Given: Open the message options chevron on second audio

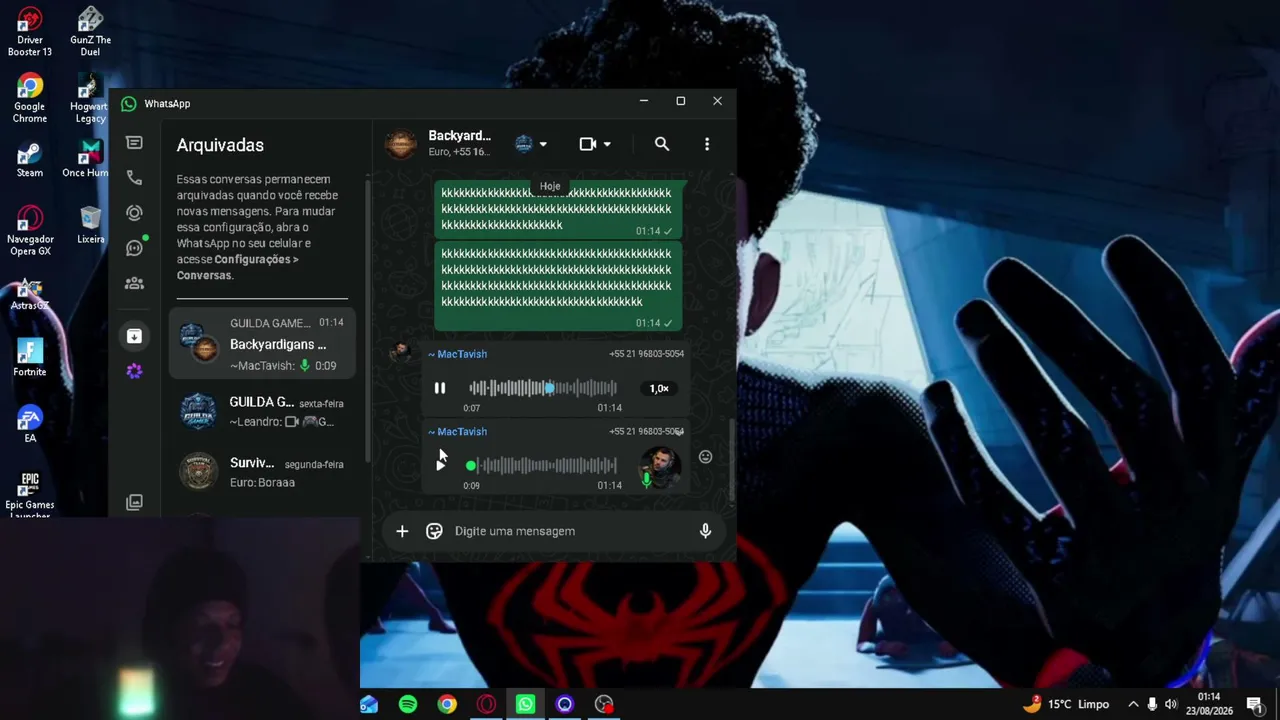Looking at the screenshot, I should point(679,433).
